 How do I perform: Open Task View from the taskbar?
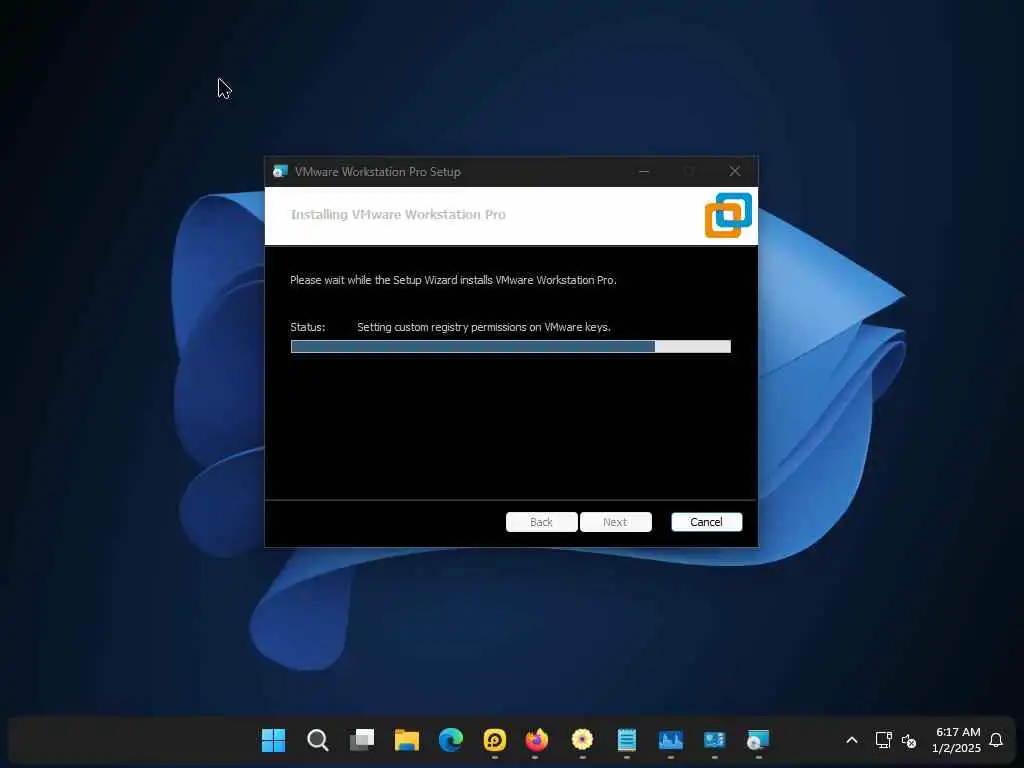coord(362,740)
